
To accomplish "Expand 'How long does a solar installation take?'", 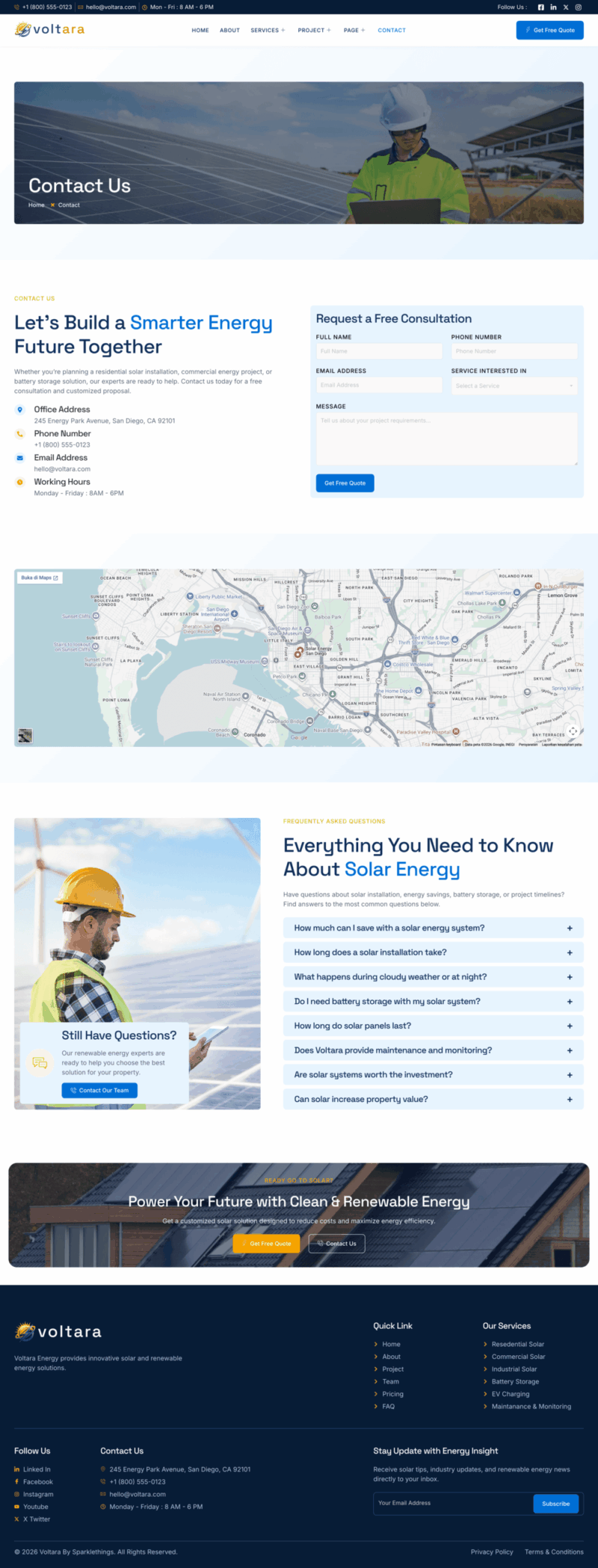I will pyautogui.click(x=434, y=952).
